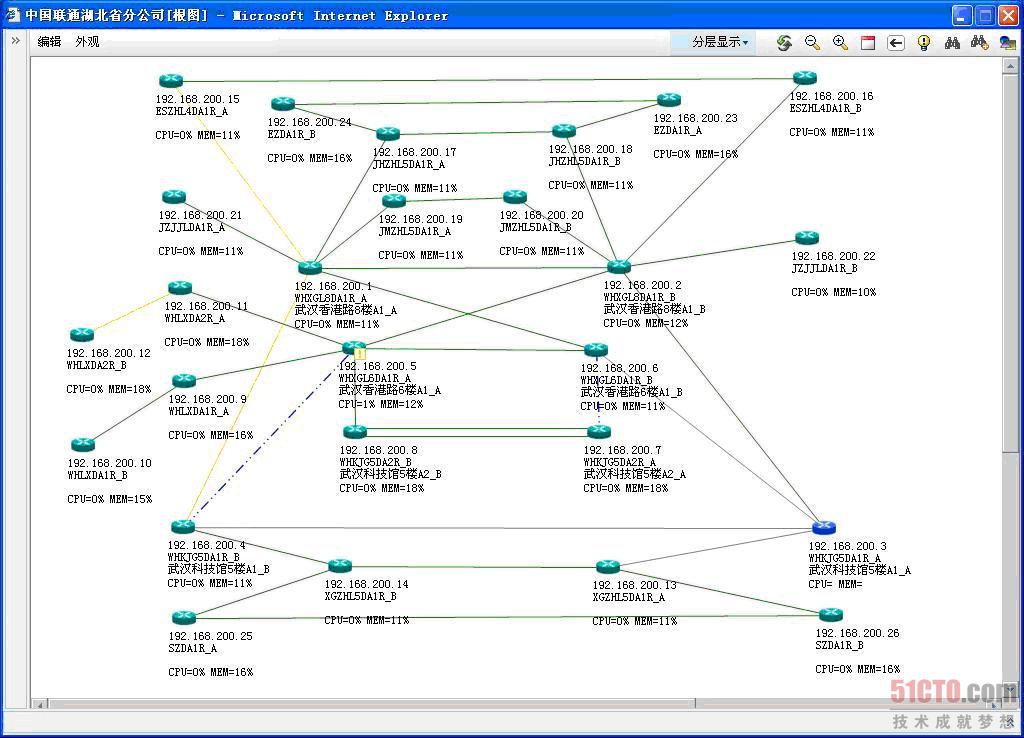Maximize the Internet Explorer window
Screen dimensions: 1024x738
point(985,15)
